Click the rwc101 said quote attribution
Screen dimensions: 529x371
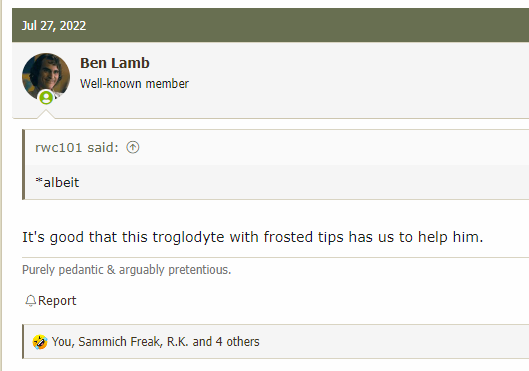pos(77,148)
